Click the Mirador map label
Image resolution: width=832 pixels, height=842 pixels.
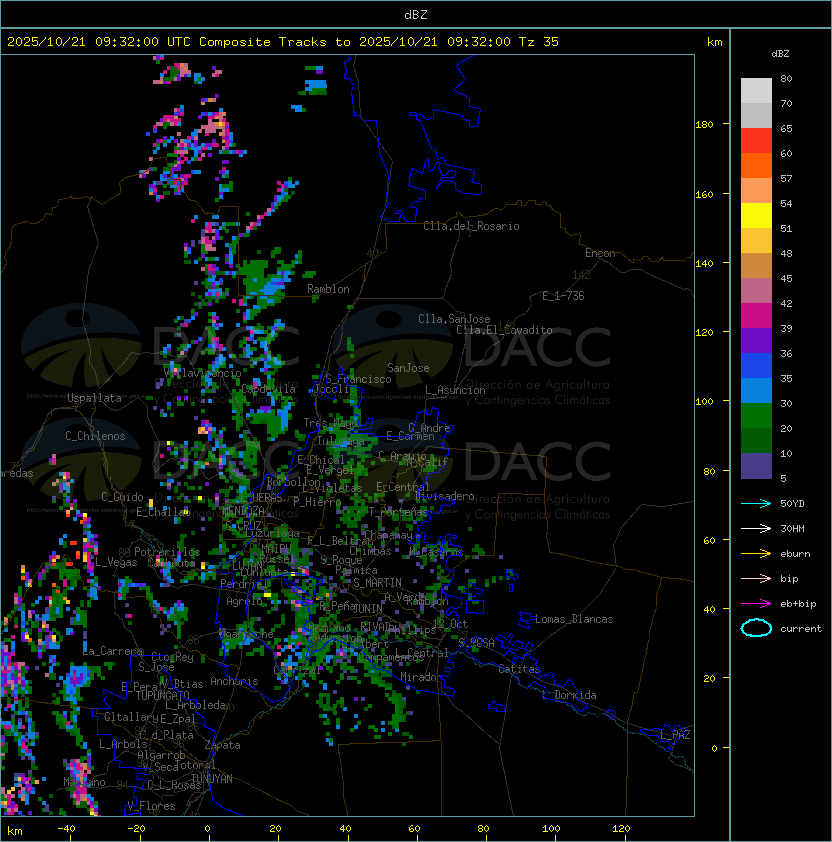click(422, 677)
